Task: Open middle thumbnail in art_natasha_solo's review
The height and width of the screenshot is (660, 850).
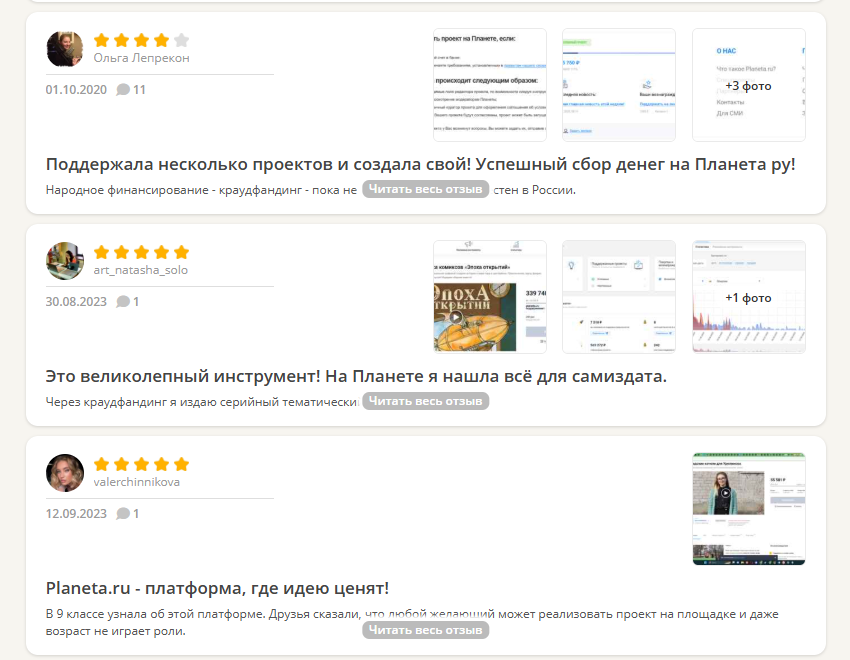Action: coord(619,297)
